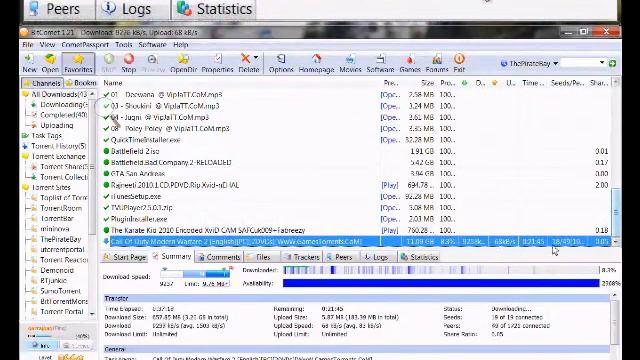
Task: Open the Software menu
Action: pos(152,44)
